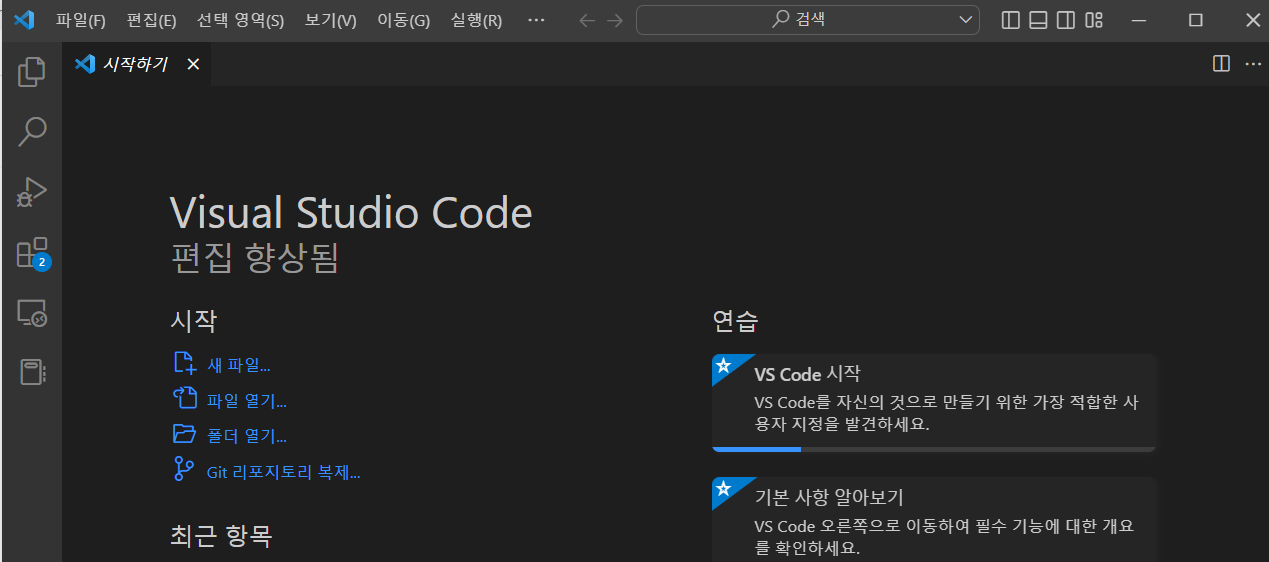Click the VS Code logo in title bar
Image resolution: width=1269 pixels, height=562 pixels.
pos(24,20)
